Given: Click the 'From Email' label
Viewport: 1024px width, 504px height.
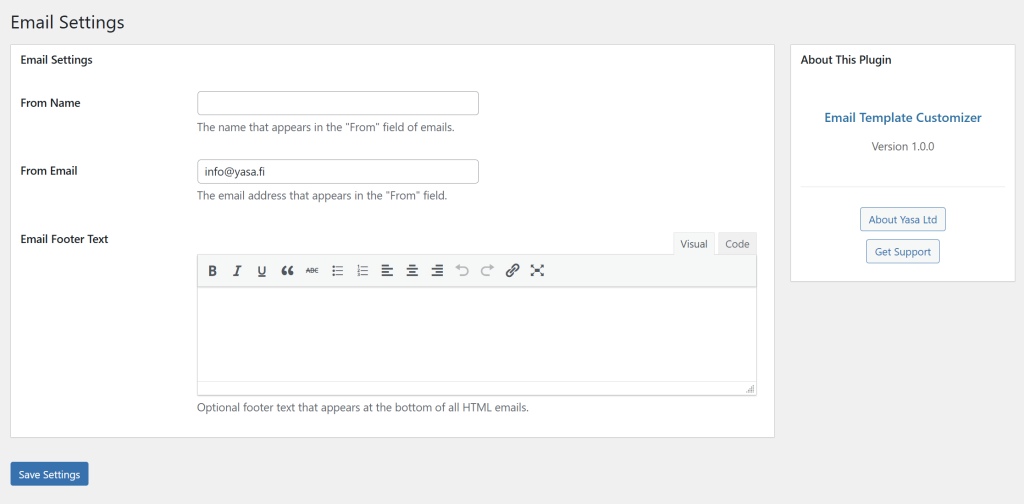Looking at the screenshot, I should 49,171.
